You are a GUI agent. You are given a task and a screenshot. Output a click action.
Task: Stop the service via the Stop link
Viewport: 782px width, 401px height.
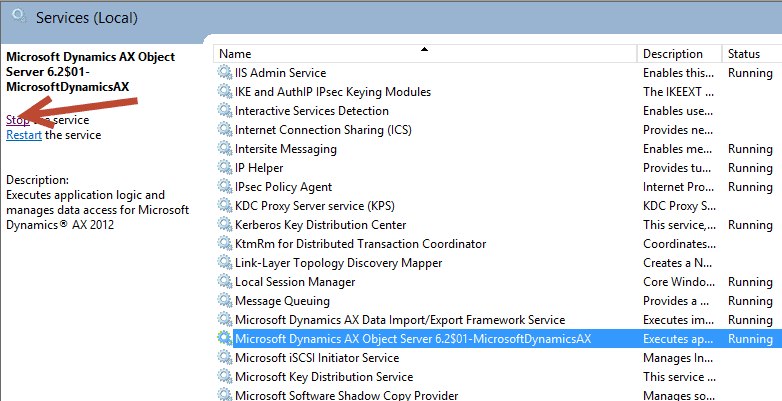(17, 120)
